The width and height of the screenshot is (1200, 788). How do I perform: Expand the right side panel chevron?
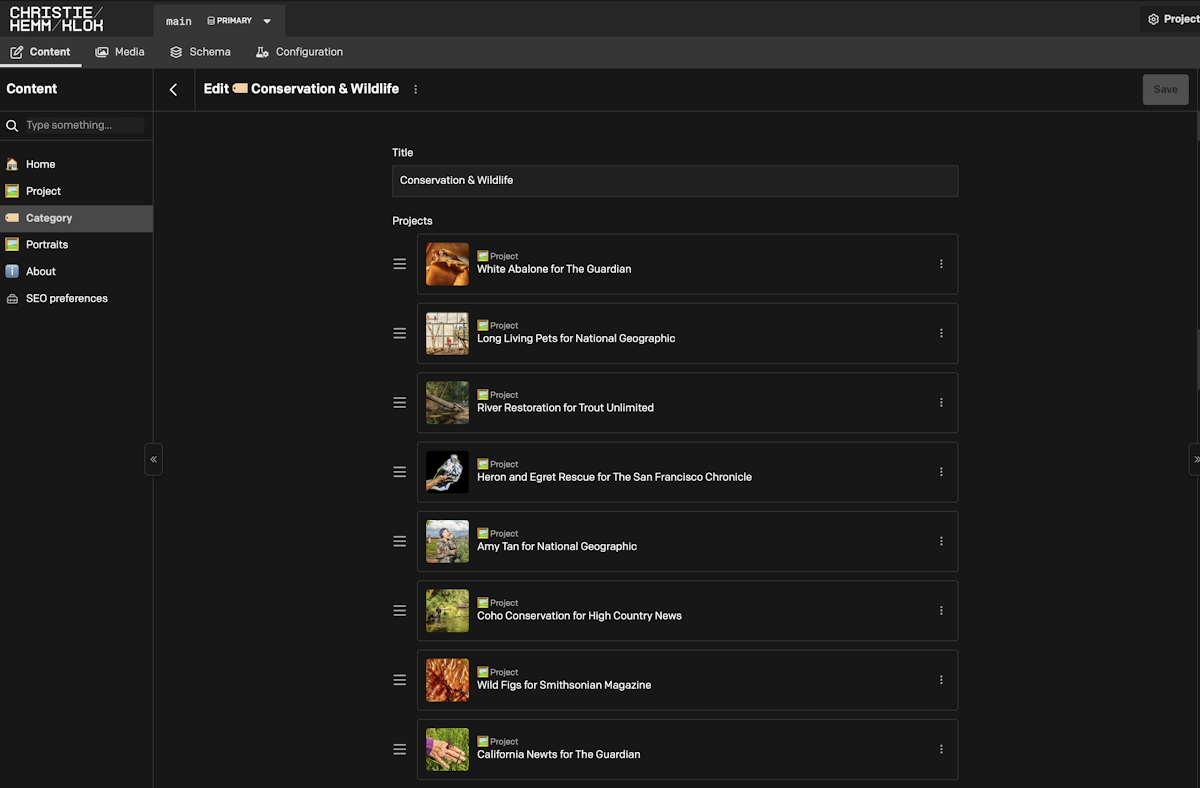(1195, 459)
